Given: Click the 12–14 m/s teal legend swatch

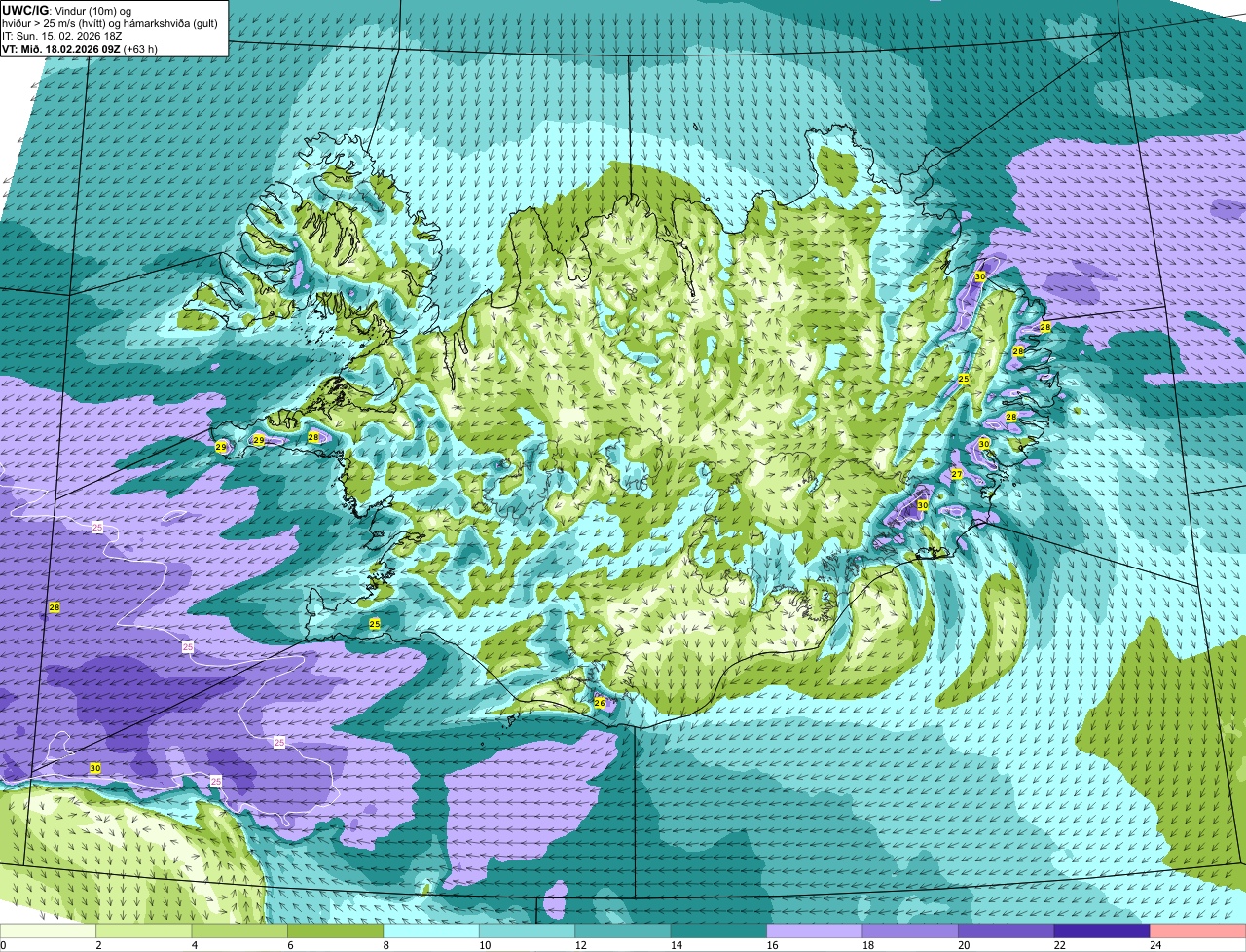Looking at the screenshot, I should 624,932.
